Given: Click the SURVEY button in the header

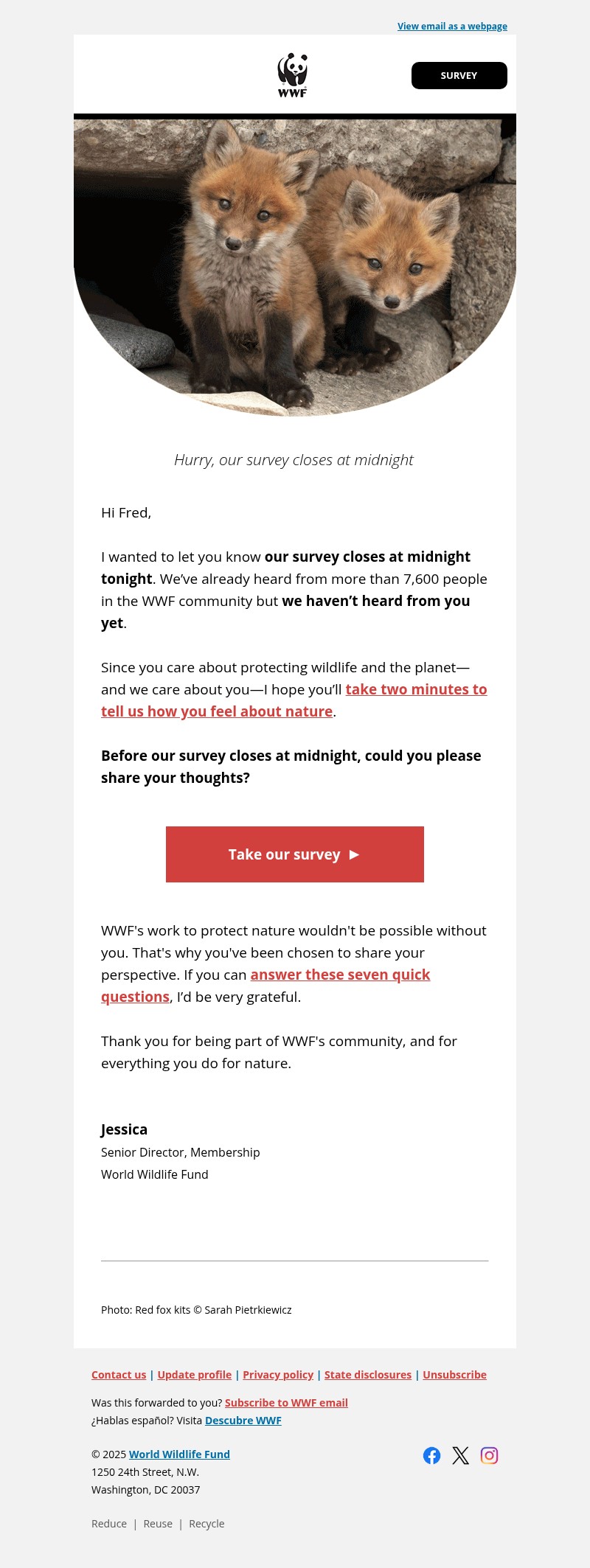Looking at the screenshot, I should tap(458, 74).
